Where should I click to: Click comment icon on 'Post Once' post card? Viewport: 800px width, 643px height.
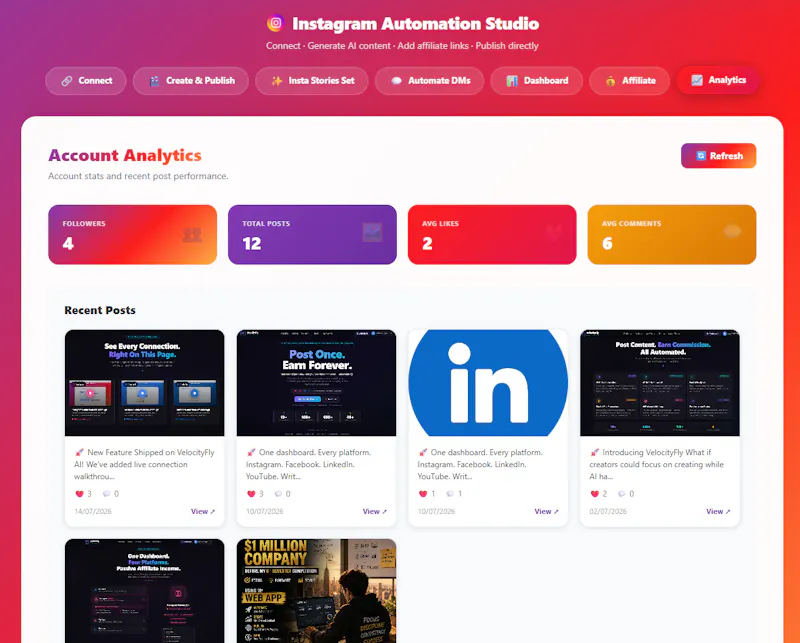279,493
